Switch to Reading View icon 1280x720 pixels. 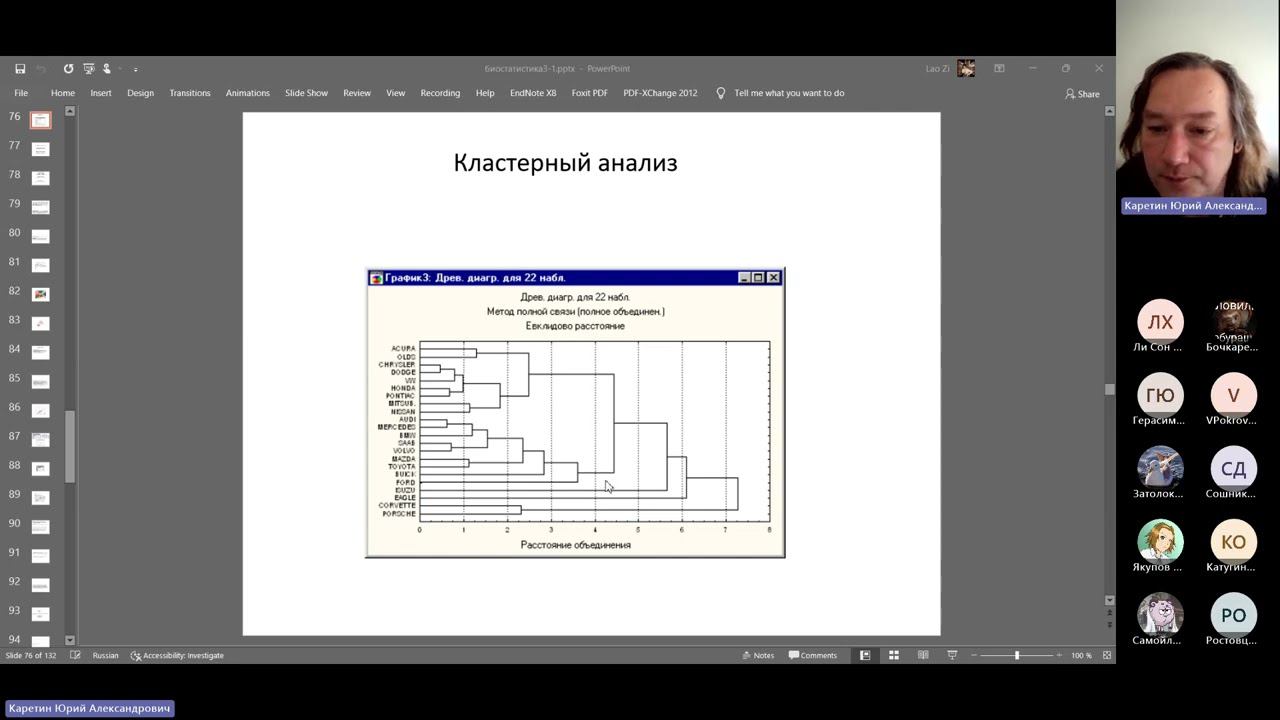point(923,656)
